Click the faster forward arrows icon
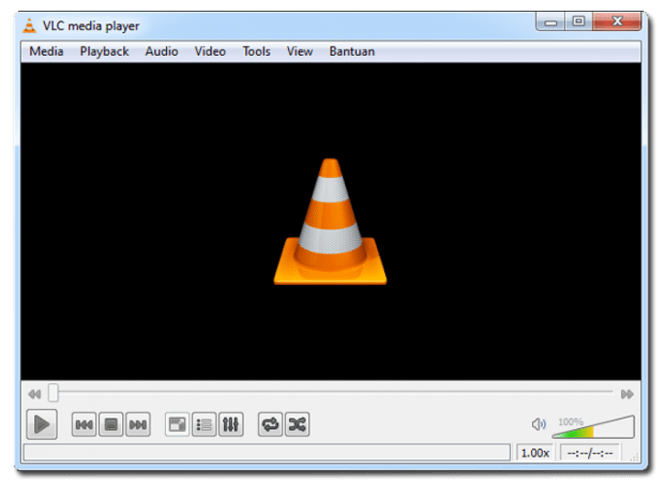The image size is (665, 484). (627, 394)
